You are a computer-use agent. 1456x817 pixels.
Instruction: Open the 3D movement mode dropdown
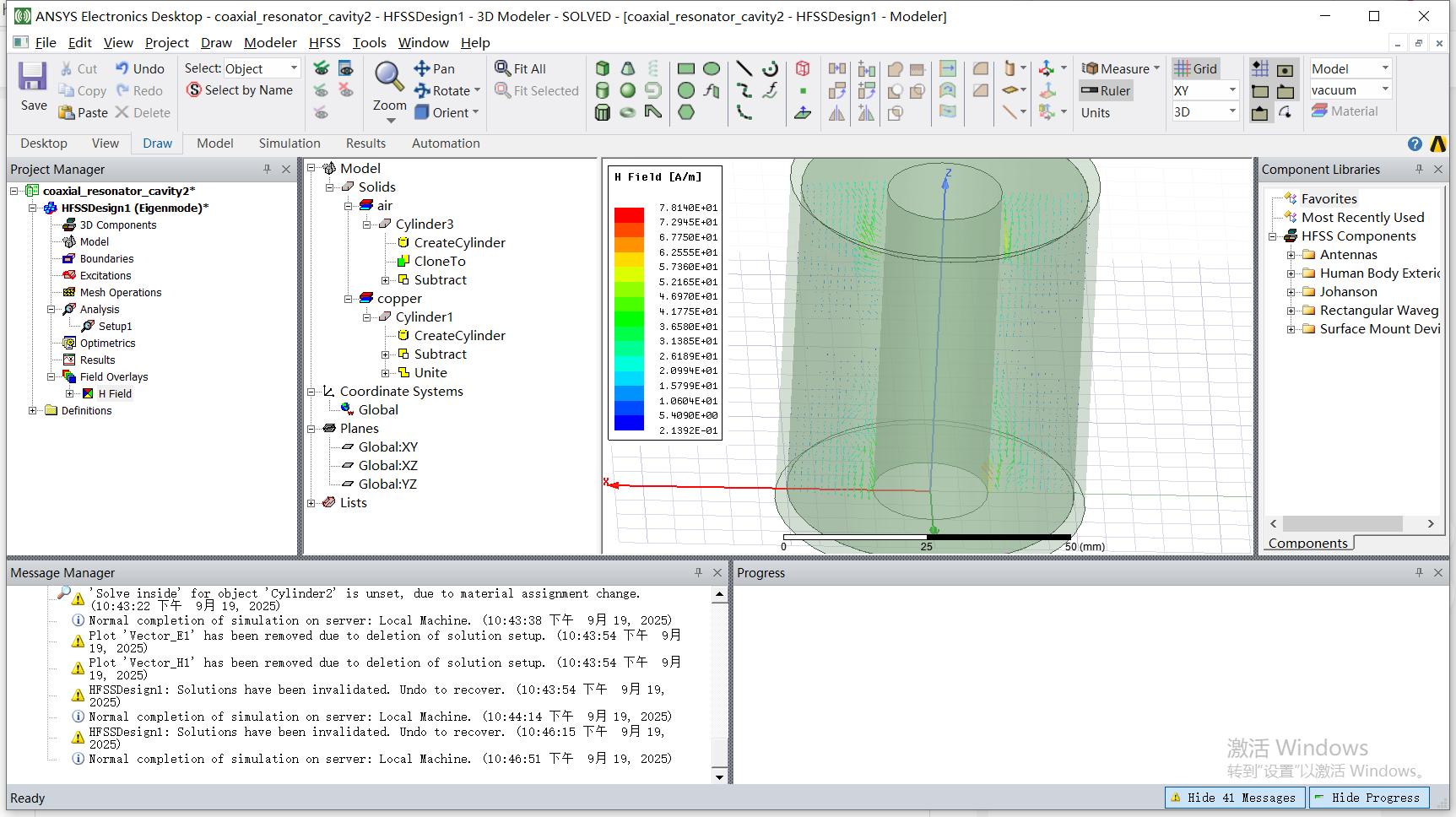[1232, 111]
